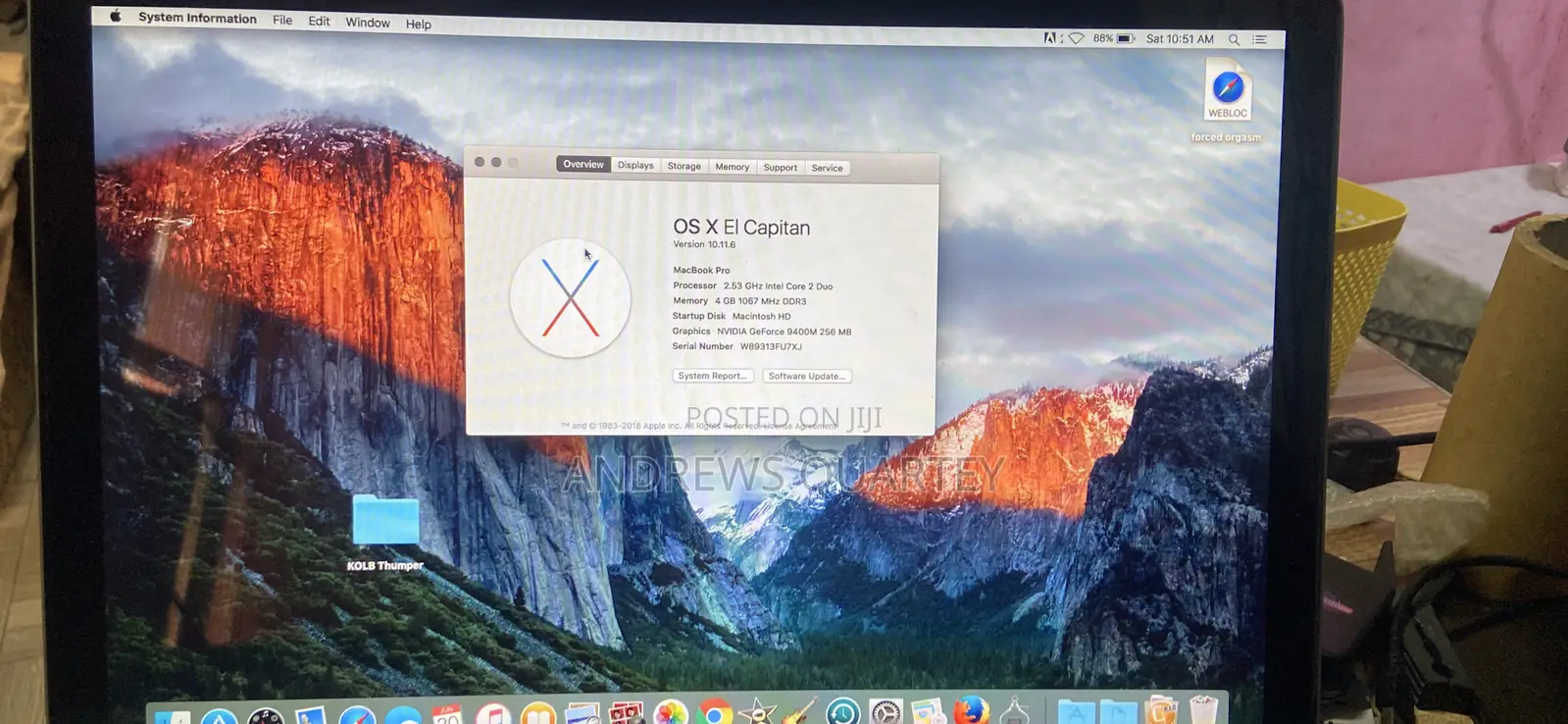Click memory value 4 GB 1067 MHz DDR3
The height and width of the screenshot is (724, 1568).
(x=761, y=301)
